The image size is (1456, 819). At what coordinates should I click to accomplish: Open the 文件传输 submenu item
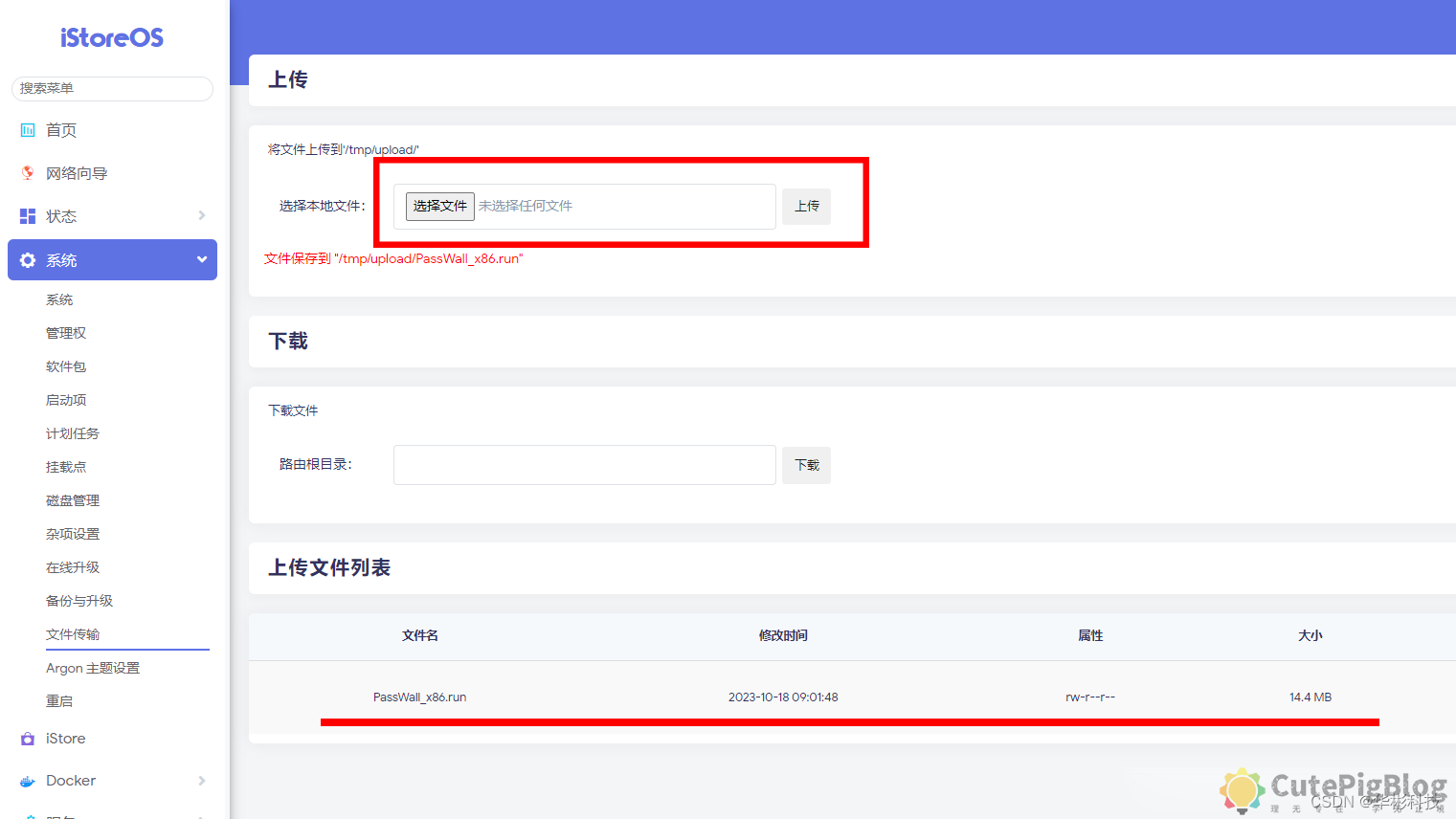73,634
